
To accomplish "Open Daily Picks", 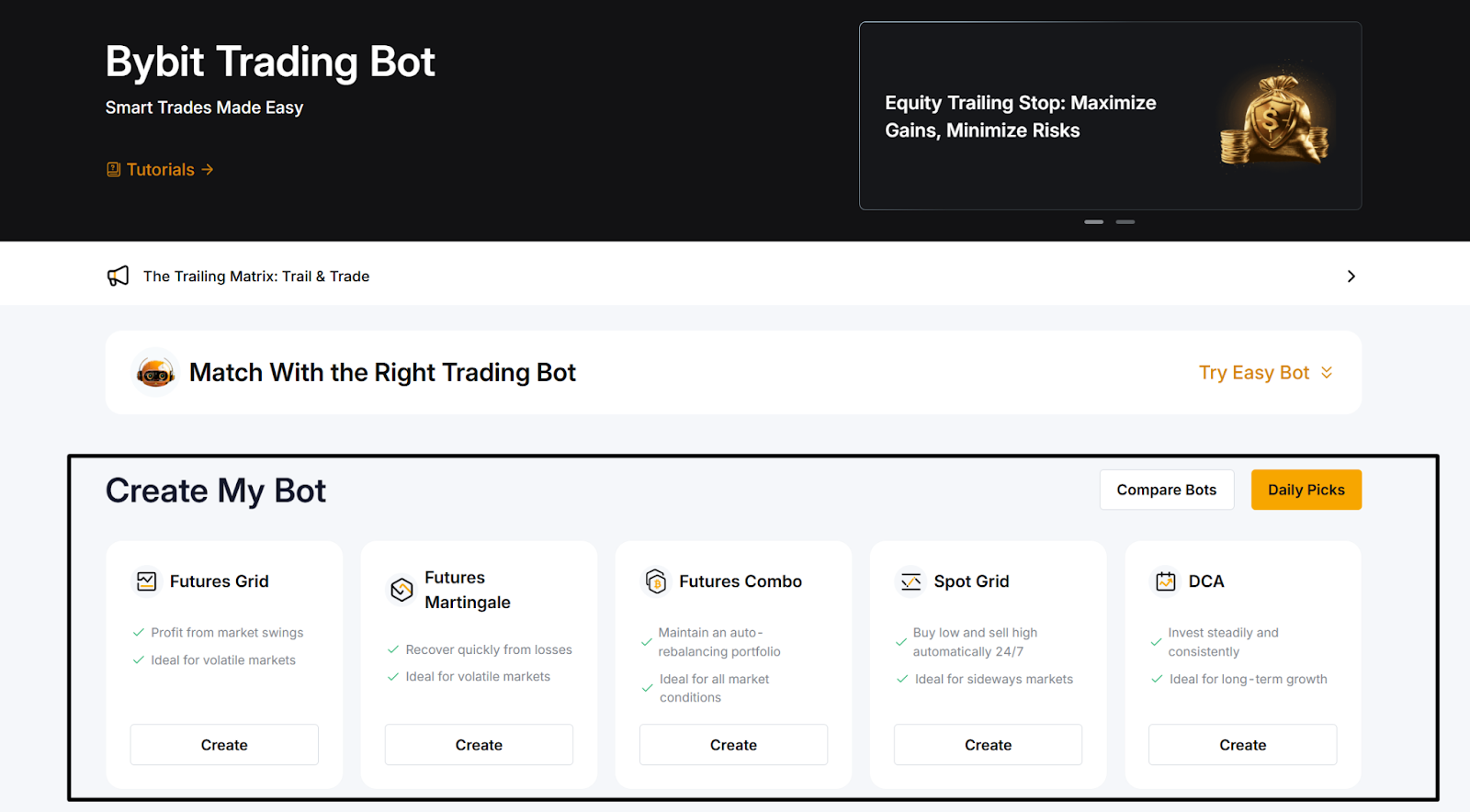I will [x=1306, y=490].
